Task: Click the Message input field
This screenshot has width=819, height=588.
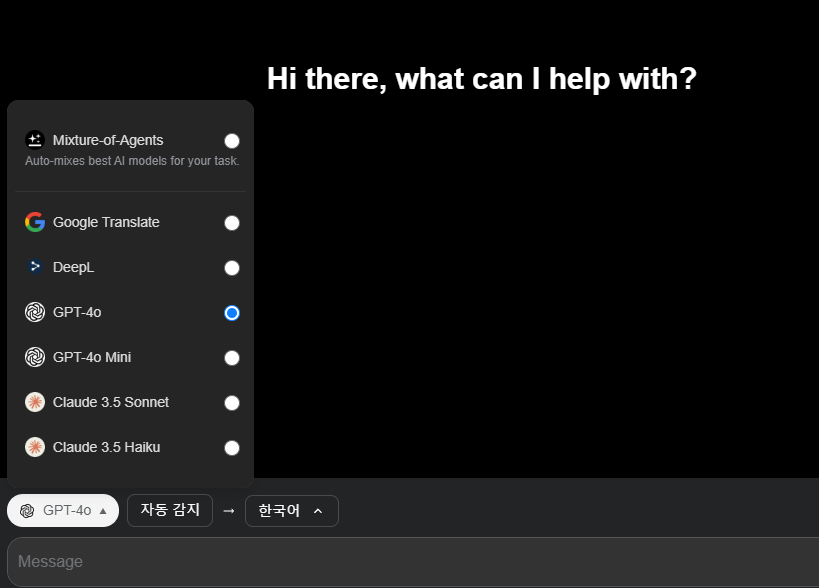Action: (x=413, y=561)
